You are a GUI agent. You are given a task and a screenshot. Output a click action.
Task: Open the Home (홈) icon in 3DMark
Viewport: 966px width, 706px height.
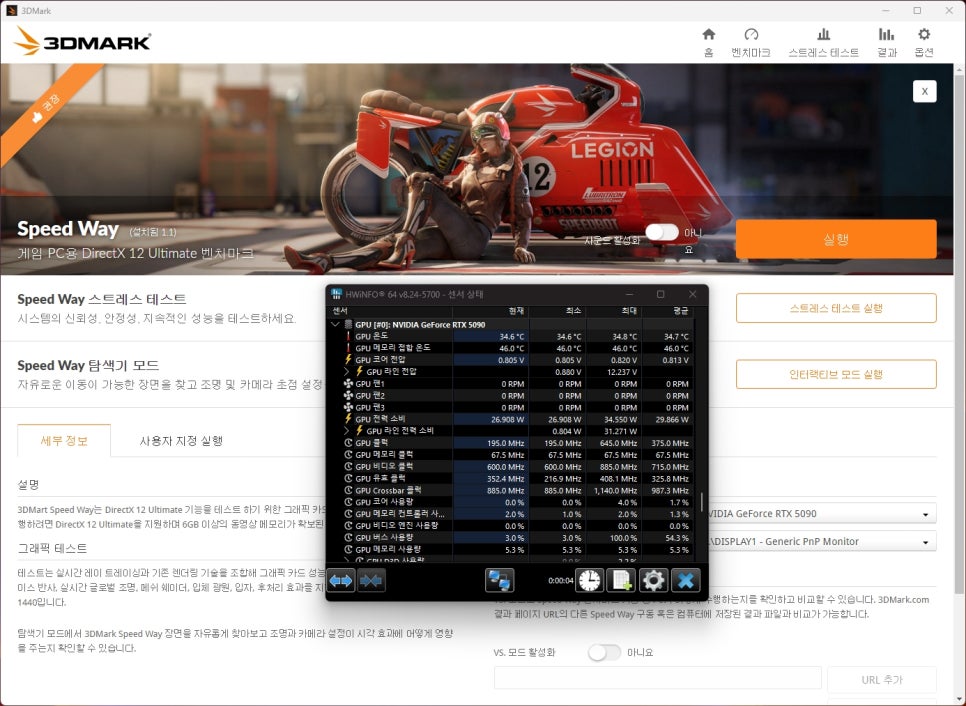[708, 41]
